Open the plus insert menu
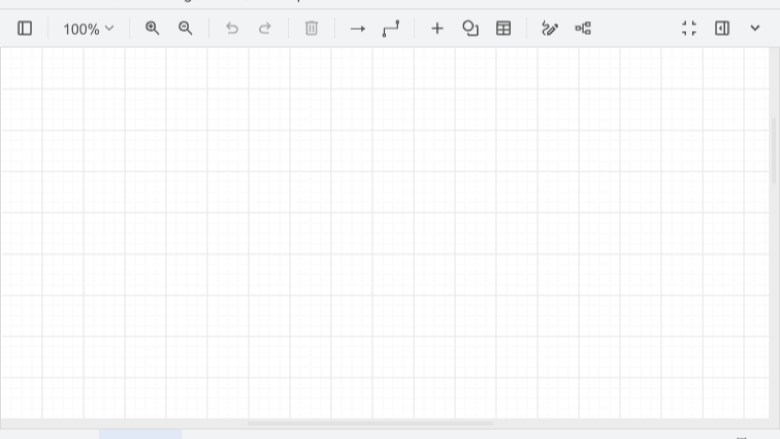 tap(437, 28)
